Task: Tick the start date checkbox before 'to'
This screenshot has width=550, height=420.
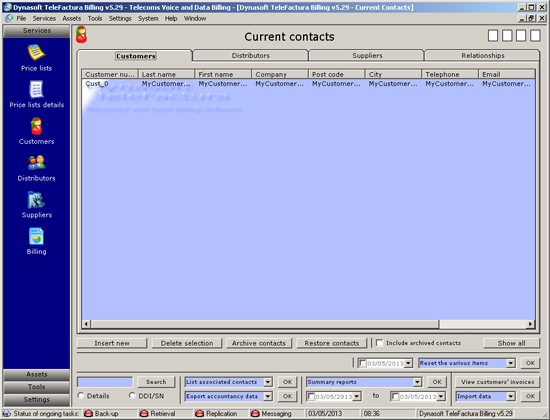Action: coord(310,396)
